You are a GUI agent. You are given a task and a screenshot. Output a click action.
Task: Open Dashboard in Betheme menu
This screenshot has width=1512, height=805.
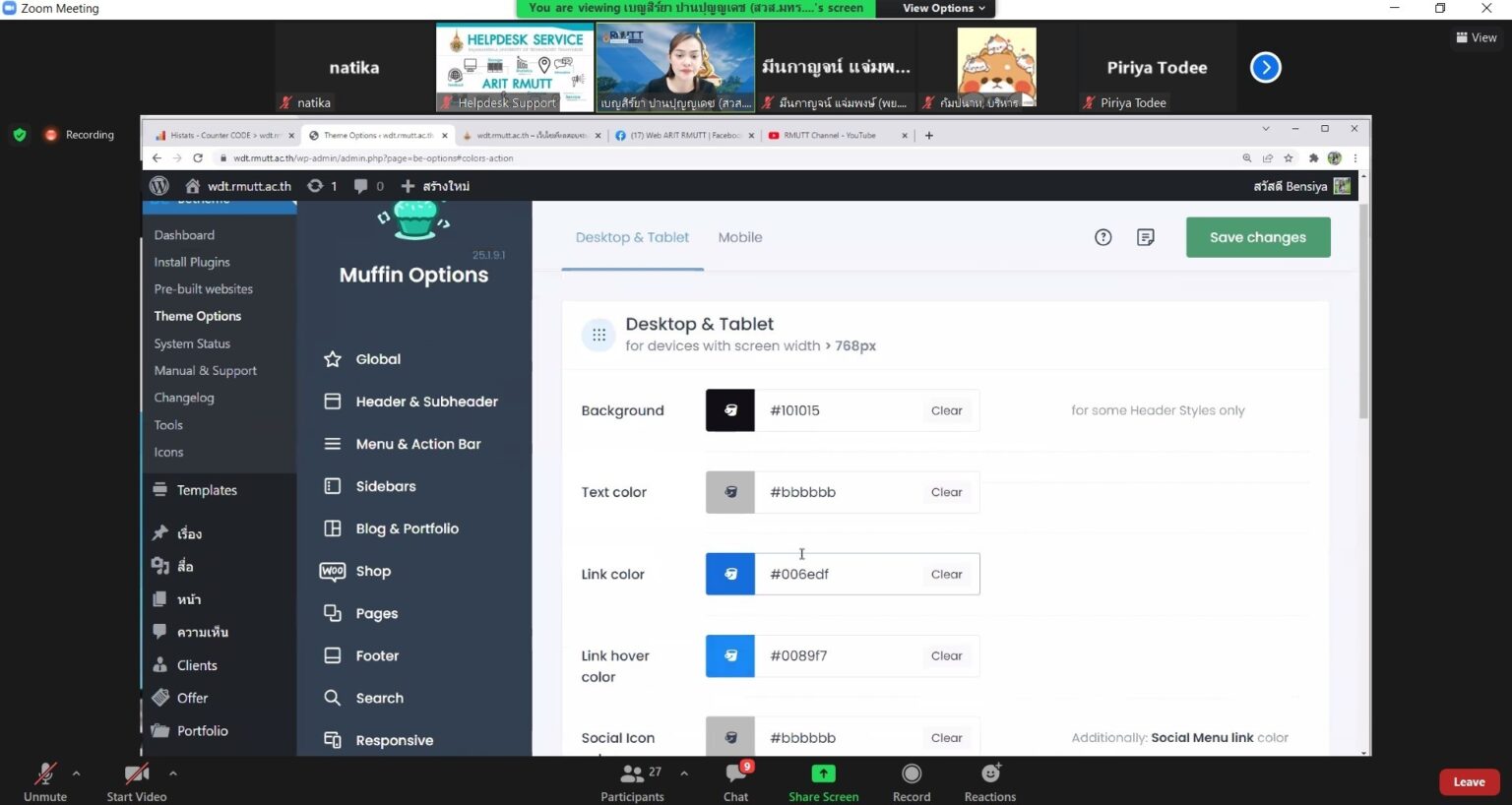tap(184, 235)
